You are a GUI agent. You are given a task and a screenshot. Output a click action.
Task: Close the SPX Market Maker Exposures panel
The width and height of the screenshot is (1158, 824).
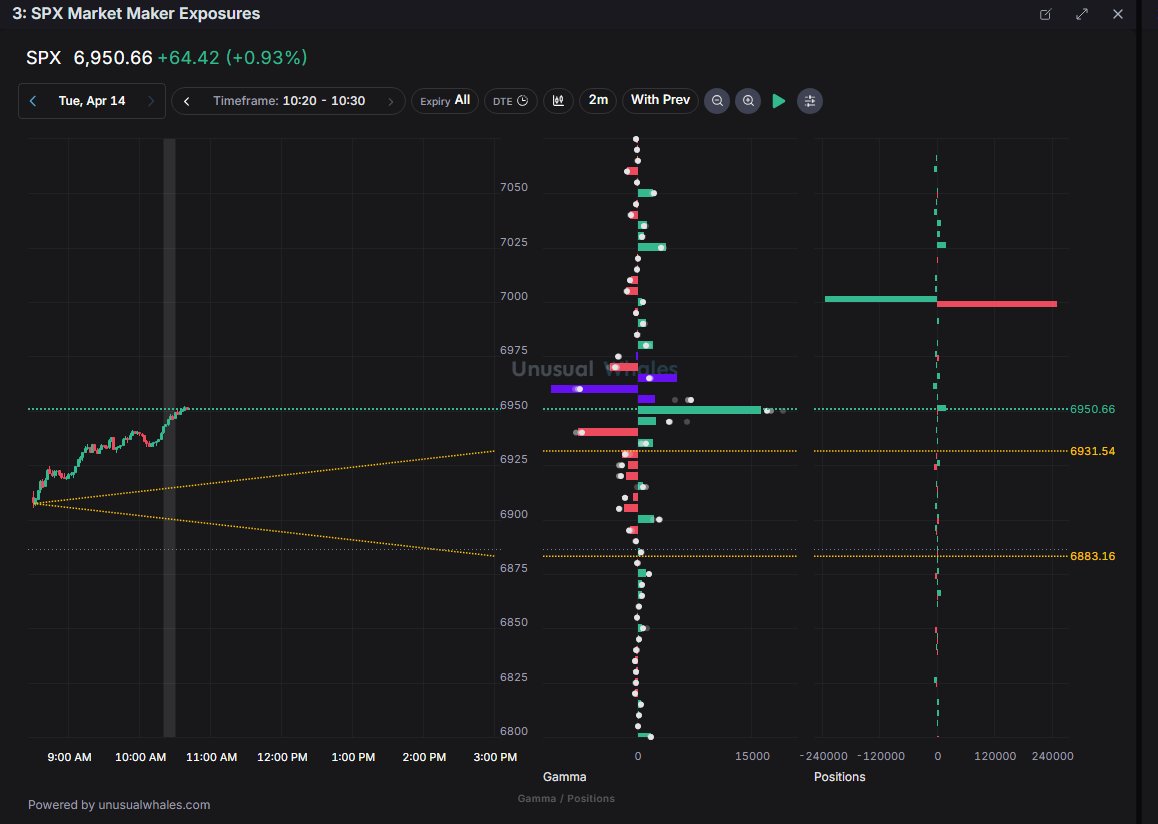tap(1118, 14)
